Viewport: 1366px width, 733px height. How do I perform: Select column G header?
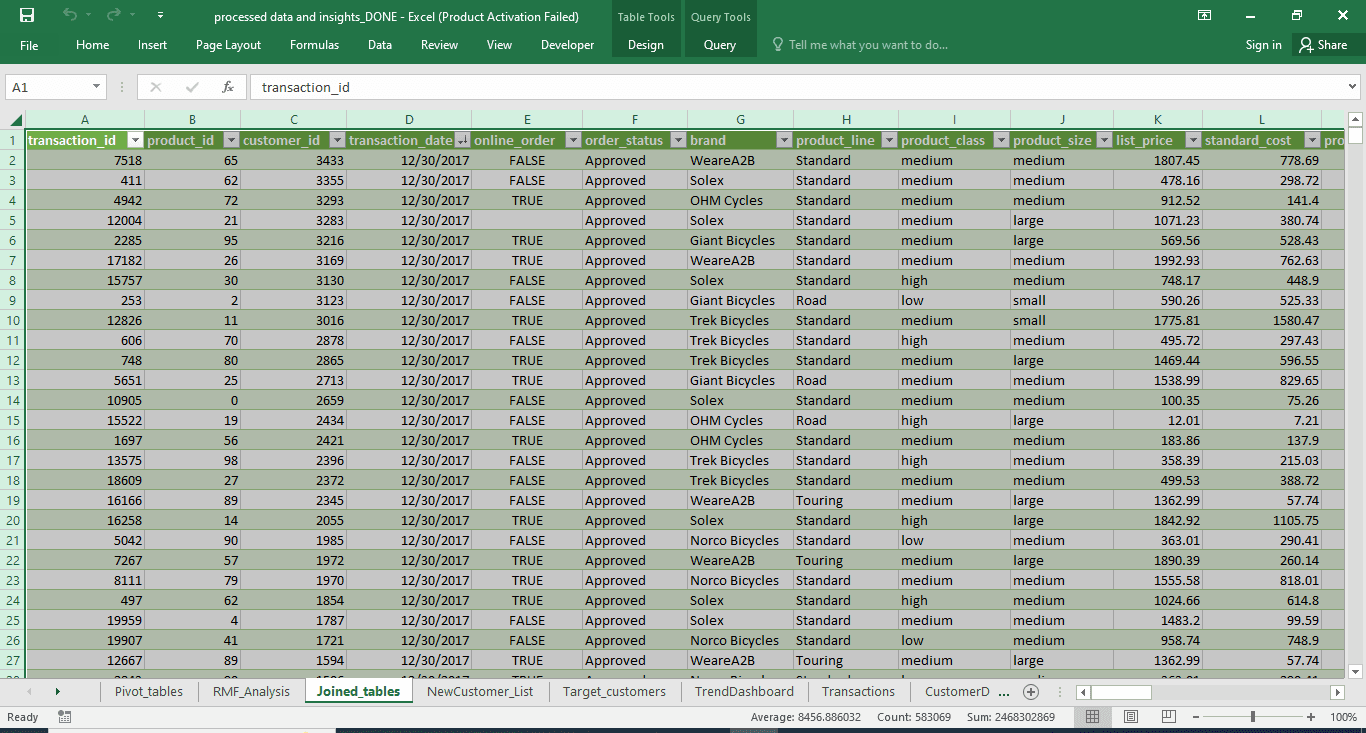coord(740,119)
